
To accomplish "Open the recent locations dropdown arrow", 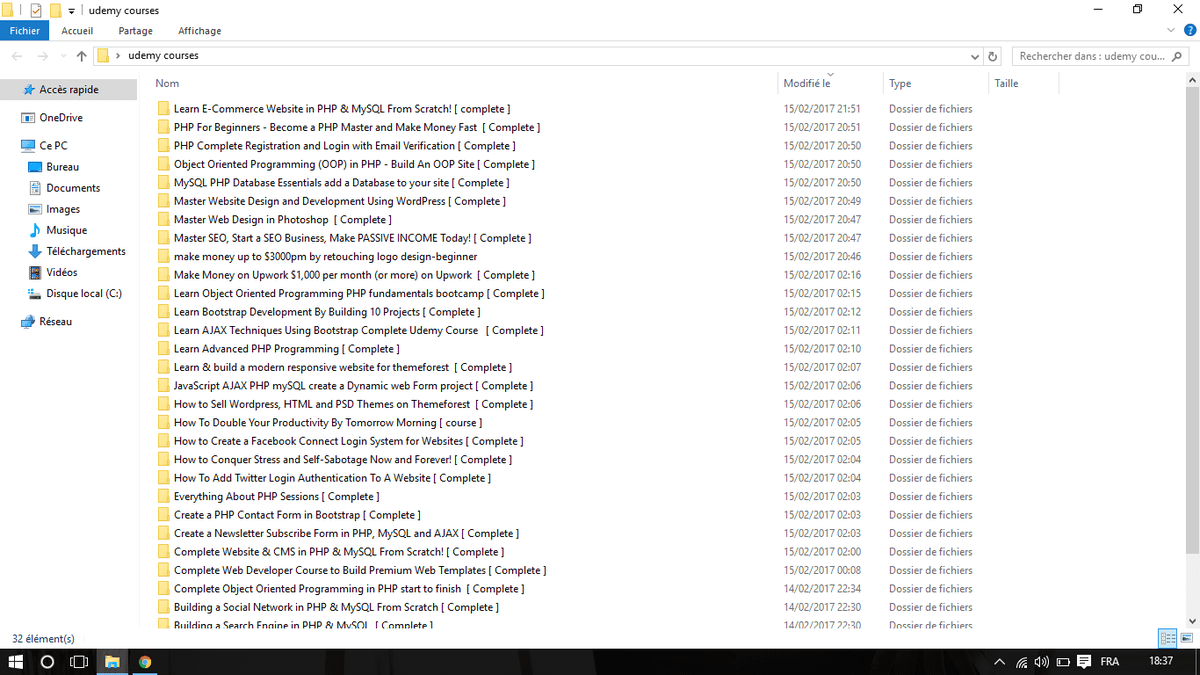I will [63, 57].
